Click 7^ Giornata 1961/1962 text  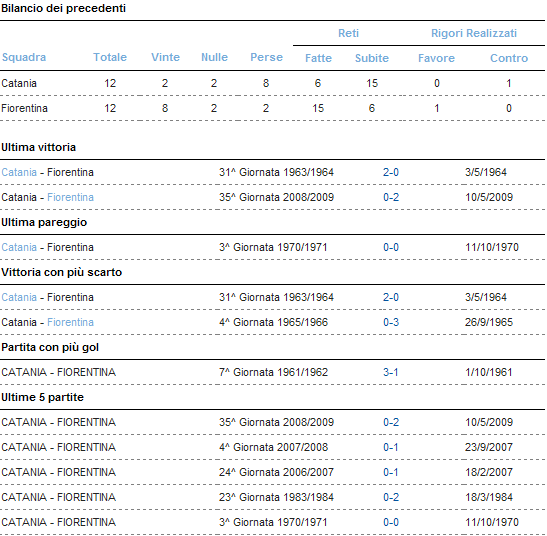point(274,372)
